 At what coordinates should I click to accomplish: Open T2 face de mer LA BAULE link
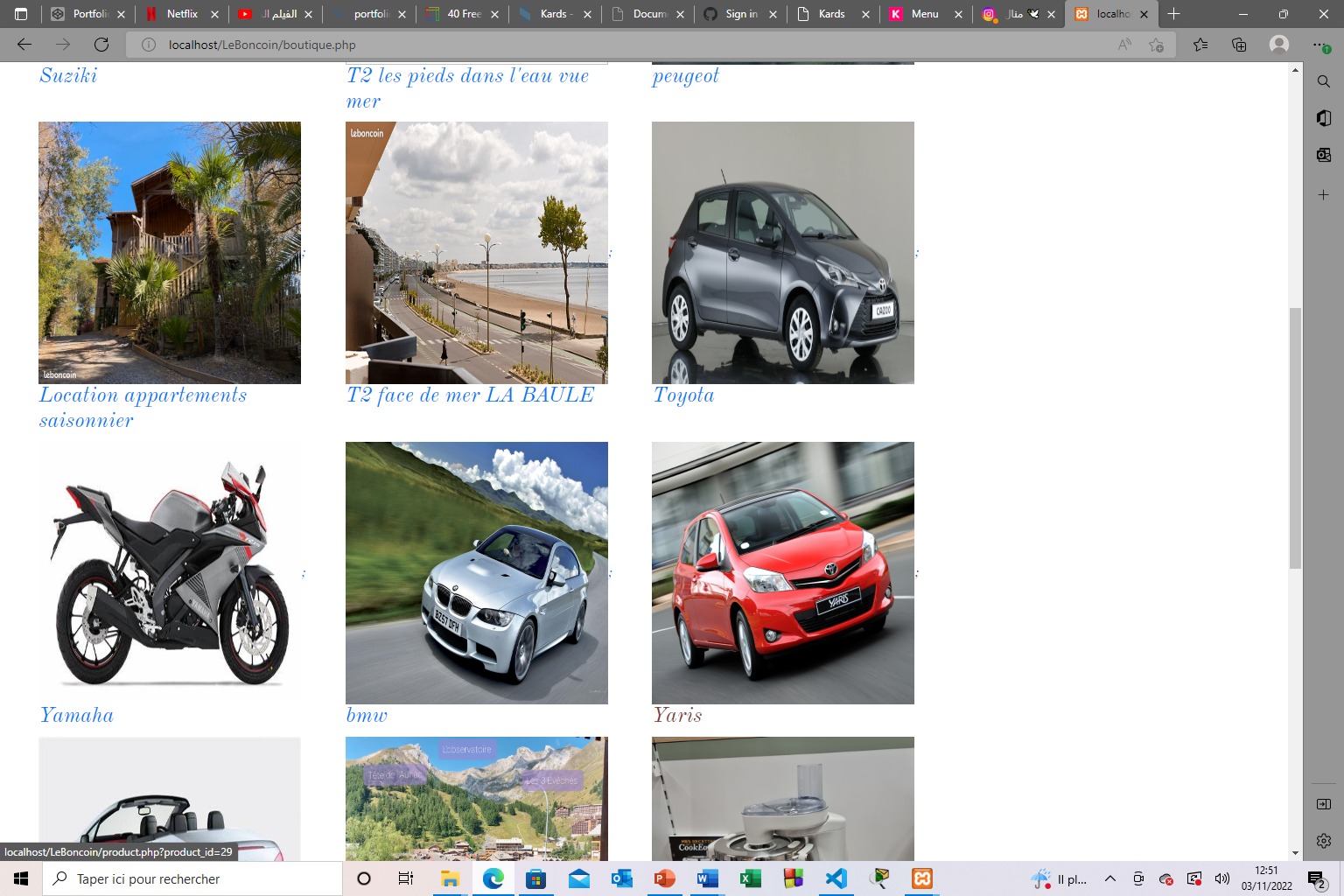tap(470, 395)
